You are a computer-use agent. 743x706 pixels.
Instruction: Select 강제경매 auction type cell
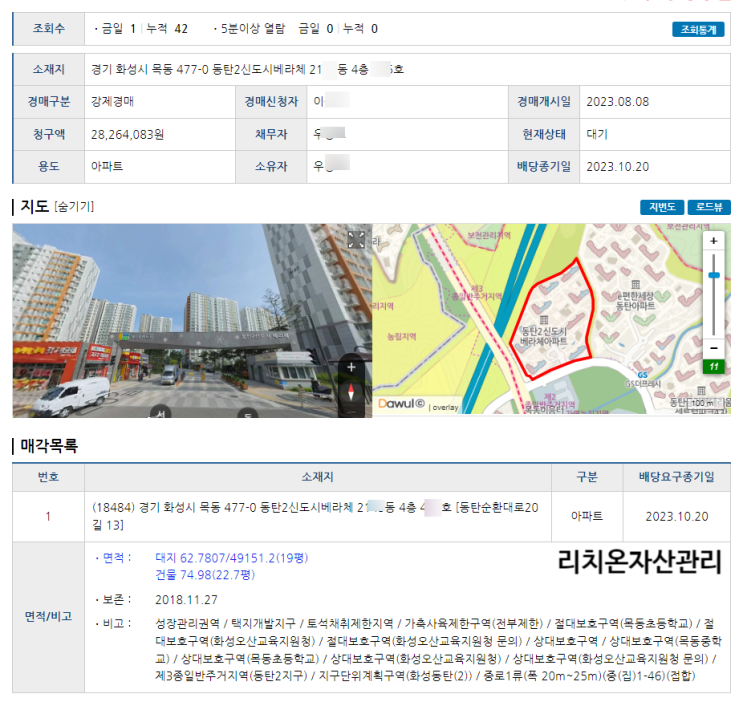coord(112,102)
